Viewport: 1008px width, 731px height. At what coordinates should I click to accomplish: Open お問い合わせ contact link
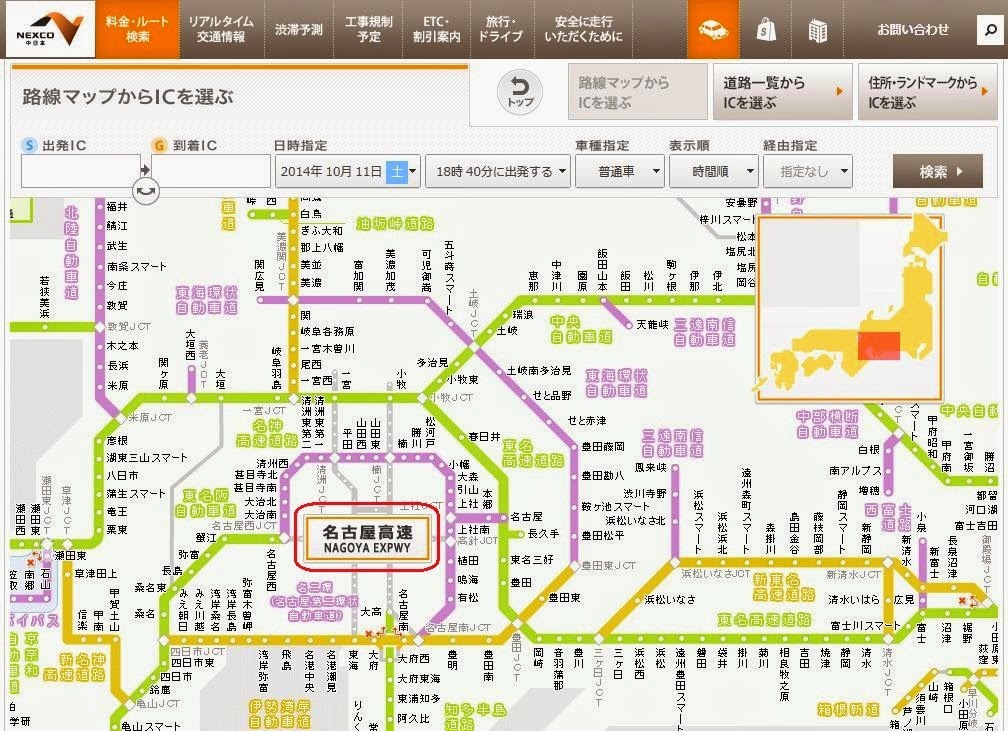913,30
